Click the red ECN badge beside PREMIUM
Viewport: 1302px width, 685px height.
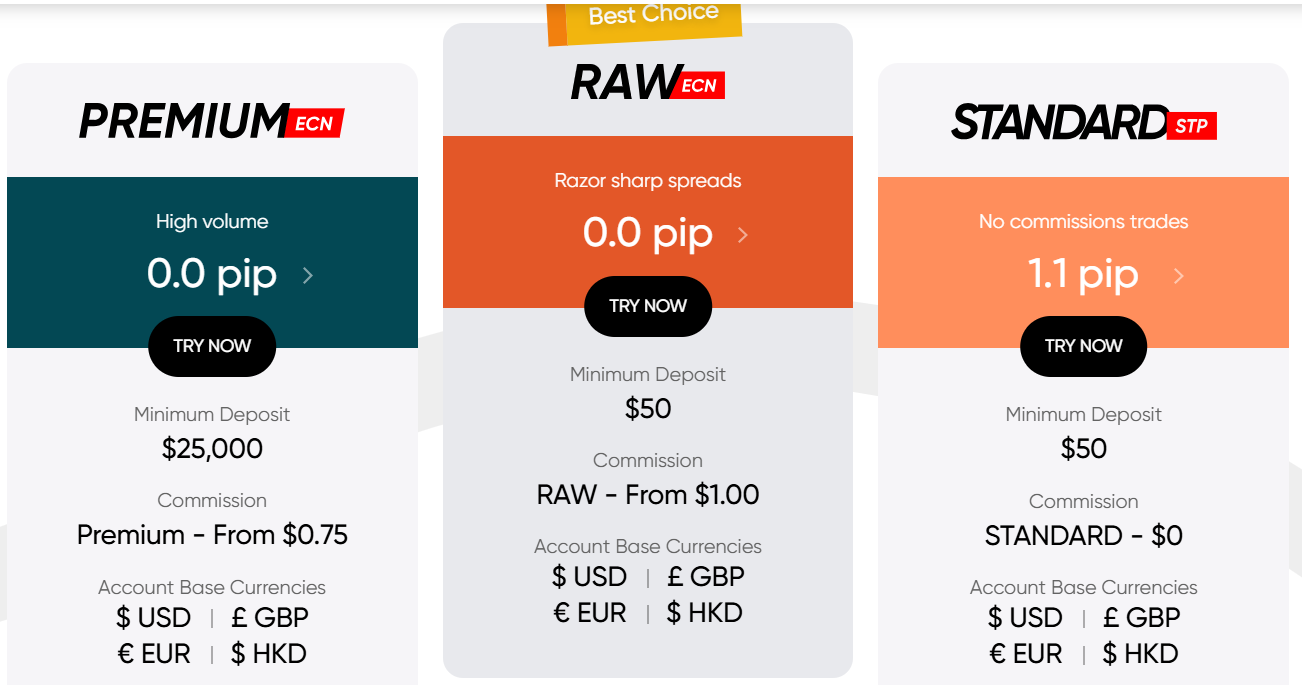tap(316, 123)
